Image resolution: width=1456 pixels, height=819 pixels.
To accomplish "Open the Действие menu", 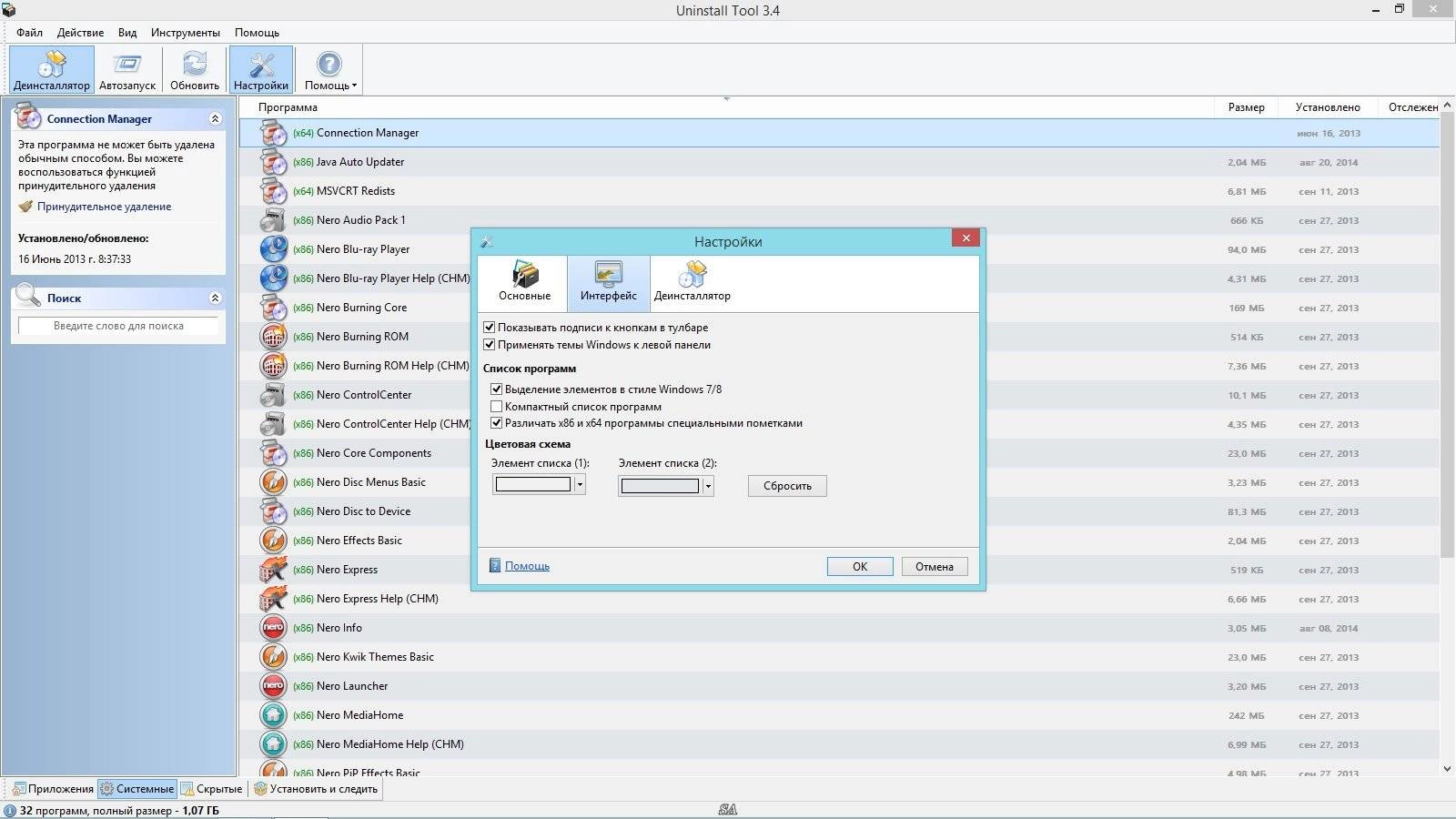I will click(x=80, y=33).
